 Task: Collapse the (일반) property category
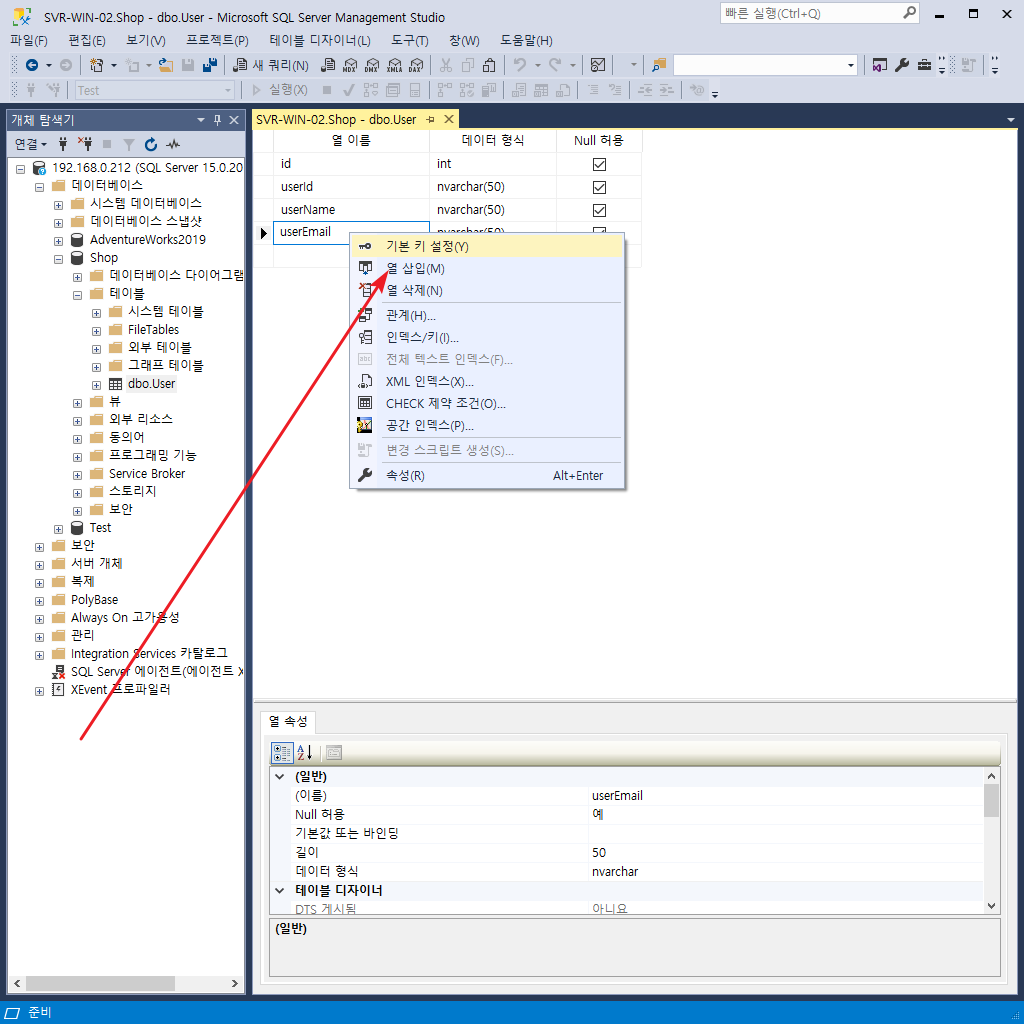point(280,776)
